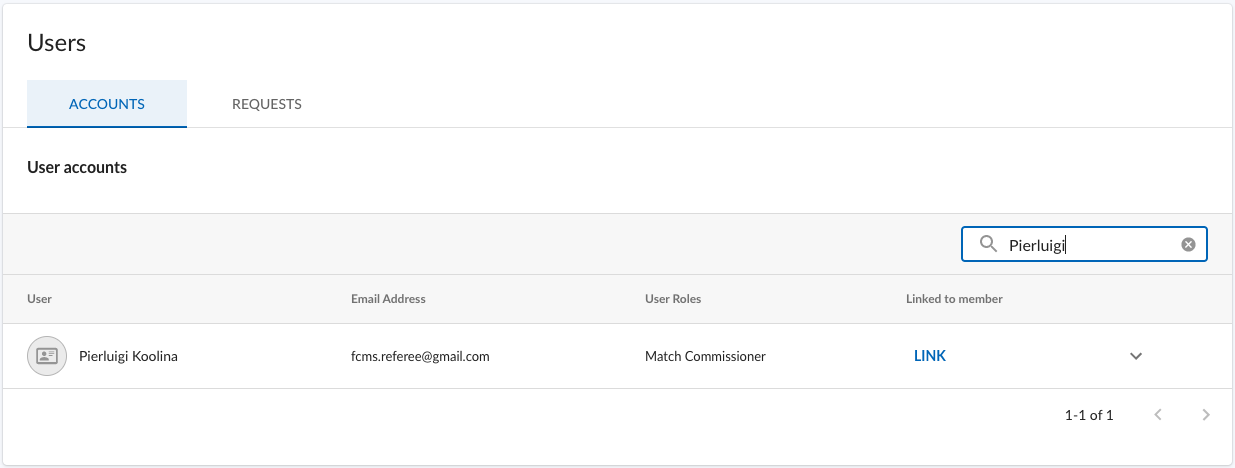Go to the next page arrow
This screenshot has height=468, width=1235.
click(1206, 415)
